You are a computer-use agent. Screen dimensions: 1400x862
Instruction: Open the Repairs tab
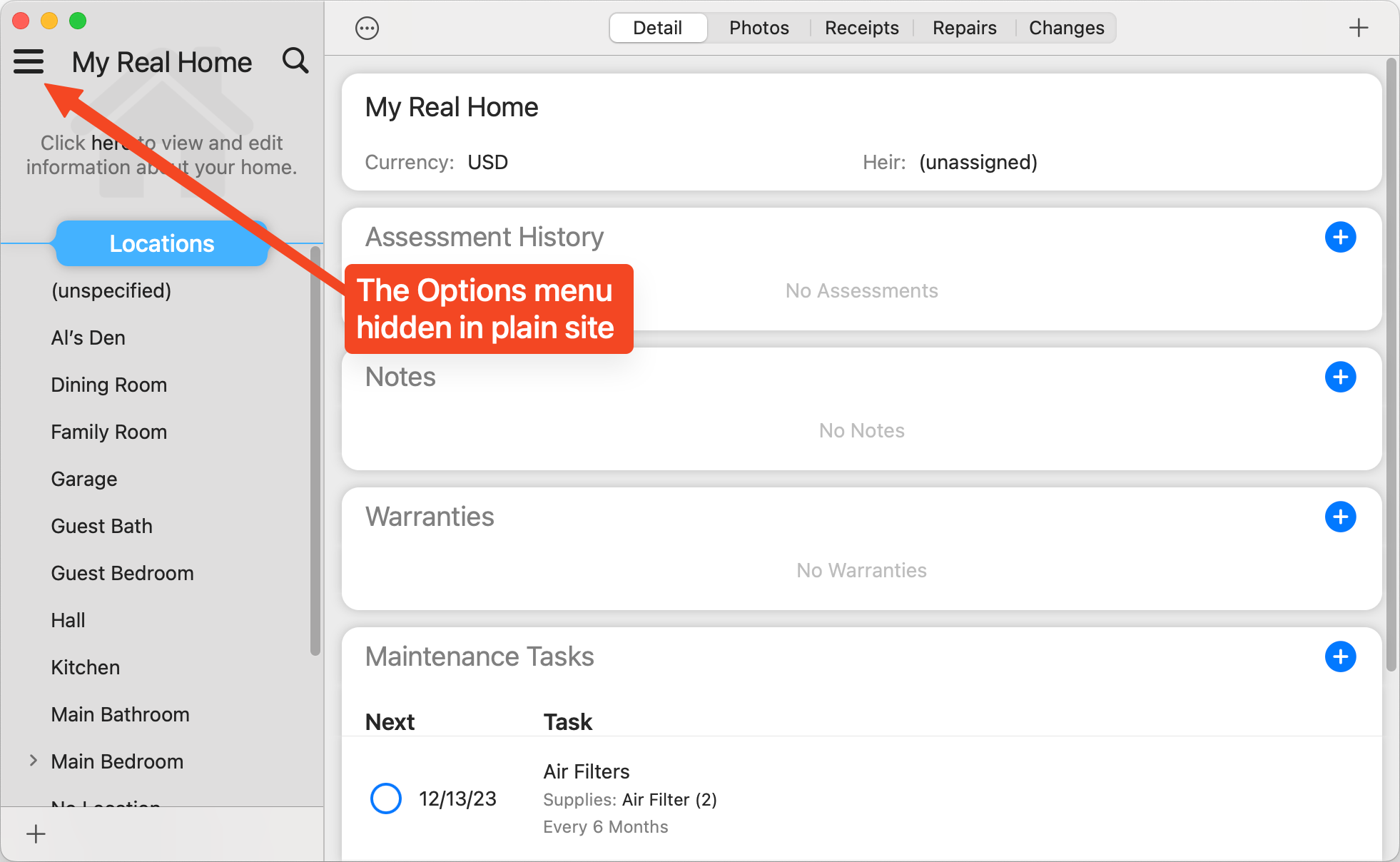[964, 29]
